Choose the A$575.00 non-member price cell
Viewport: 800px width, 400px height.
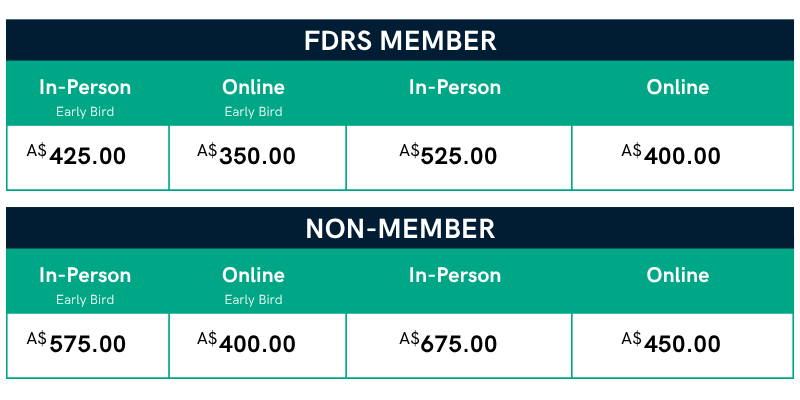tap(87, 346)
